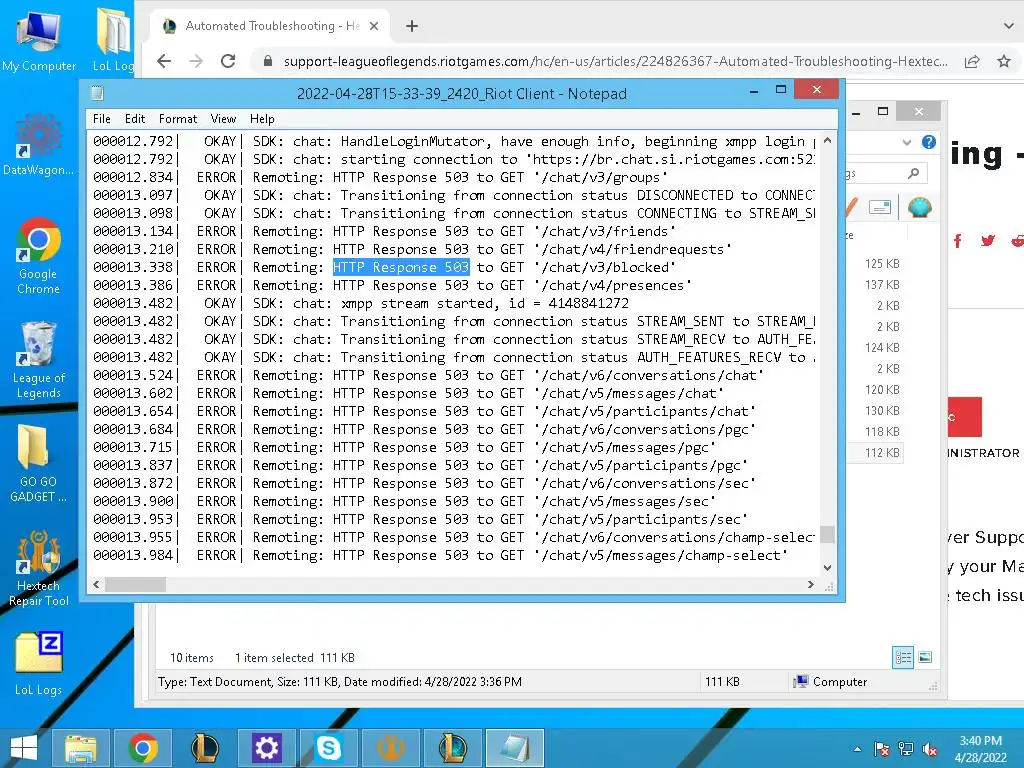Click the Explorer search magnifier icon
The image size is (1024, 768).
pos(914,173)
